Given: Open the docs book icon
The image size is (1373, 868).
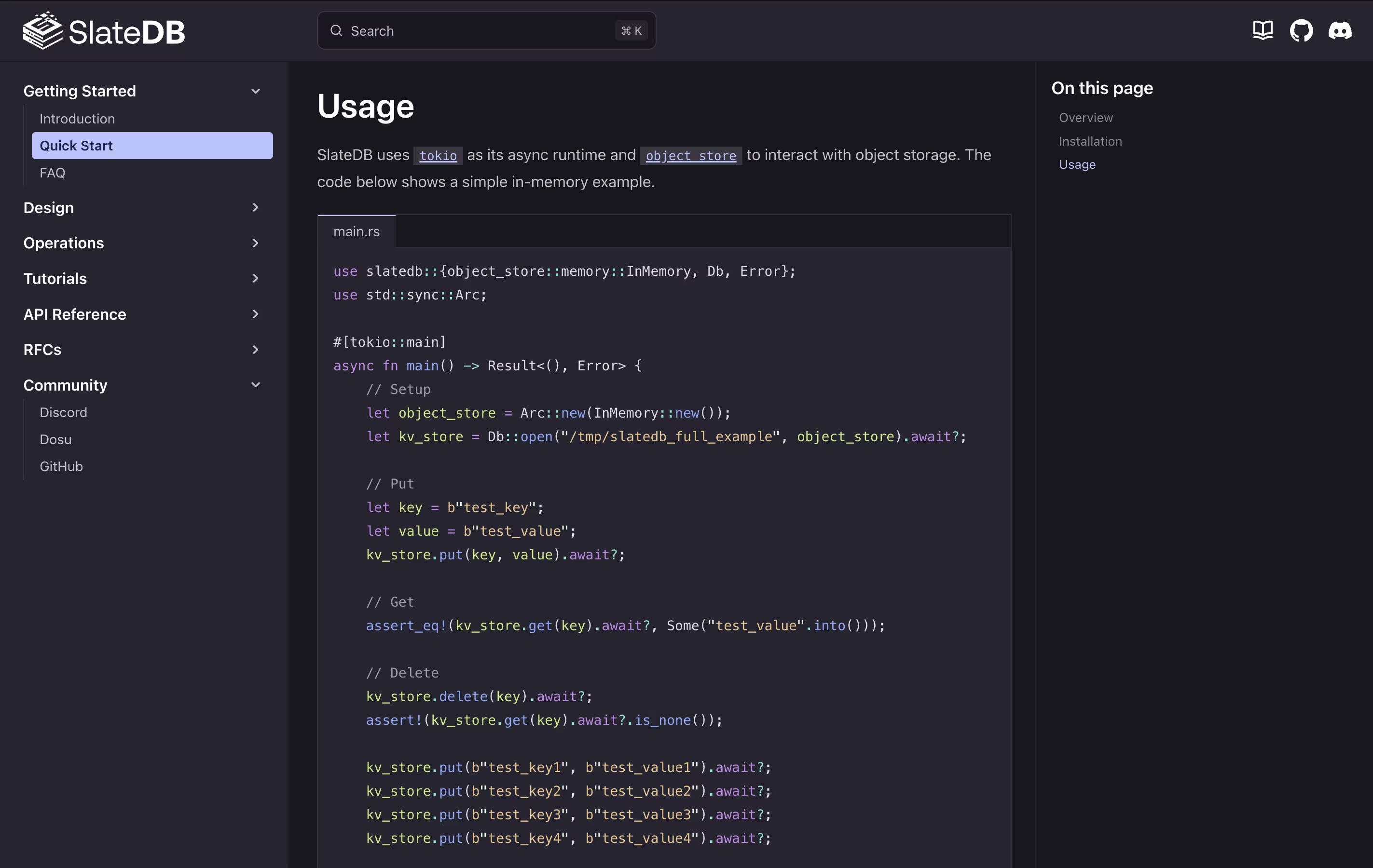Looking at the screenshot, I should coord(1263,31).
